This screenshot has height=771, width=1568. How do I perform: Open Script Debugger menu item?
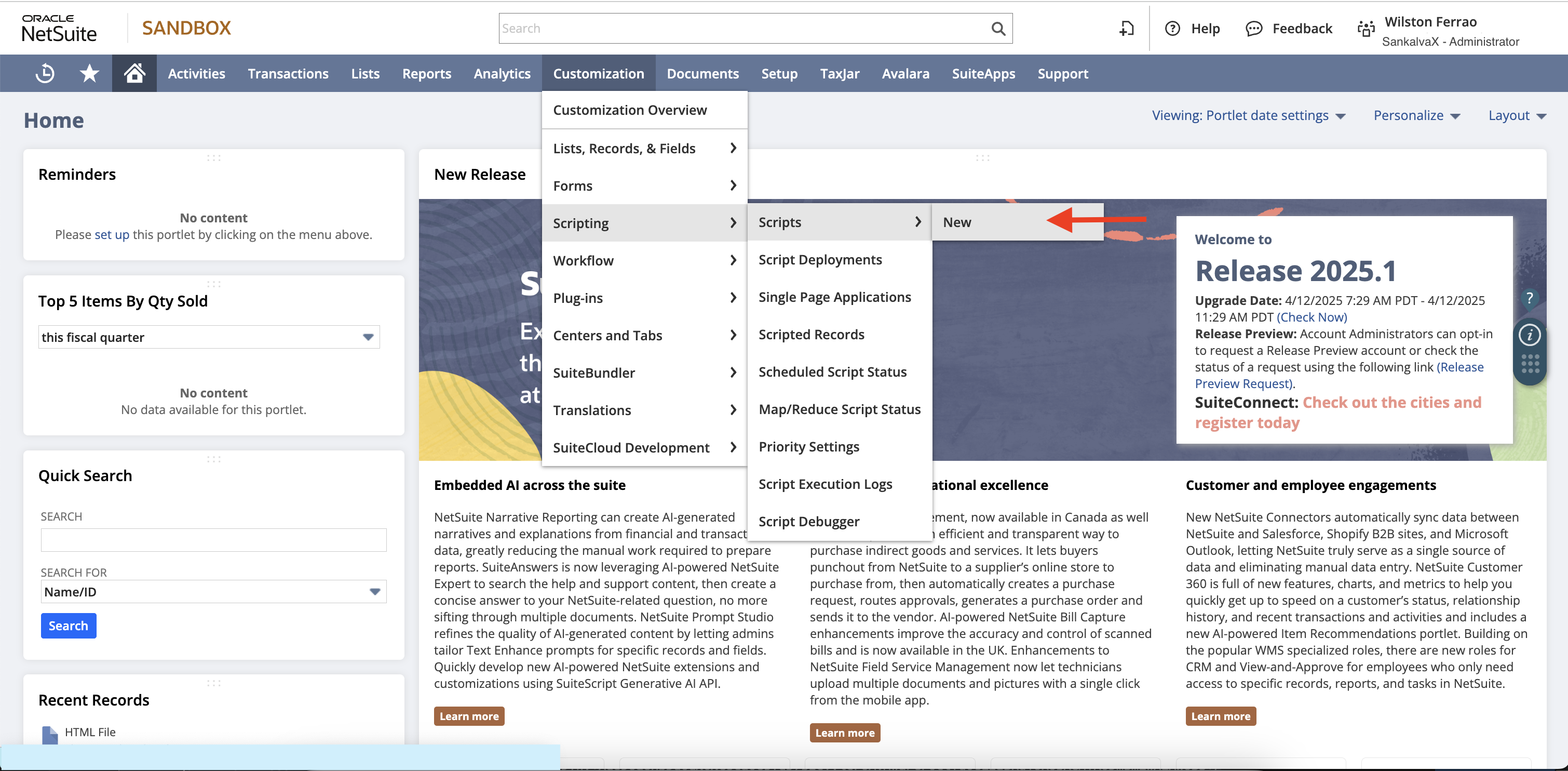click(840, 521)
